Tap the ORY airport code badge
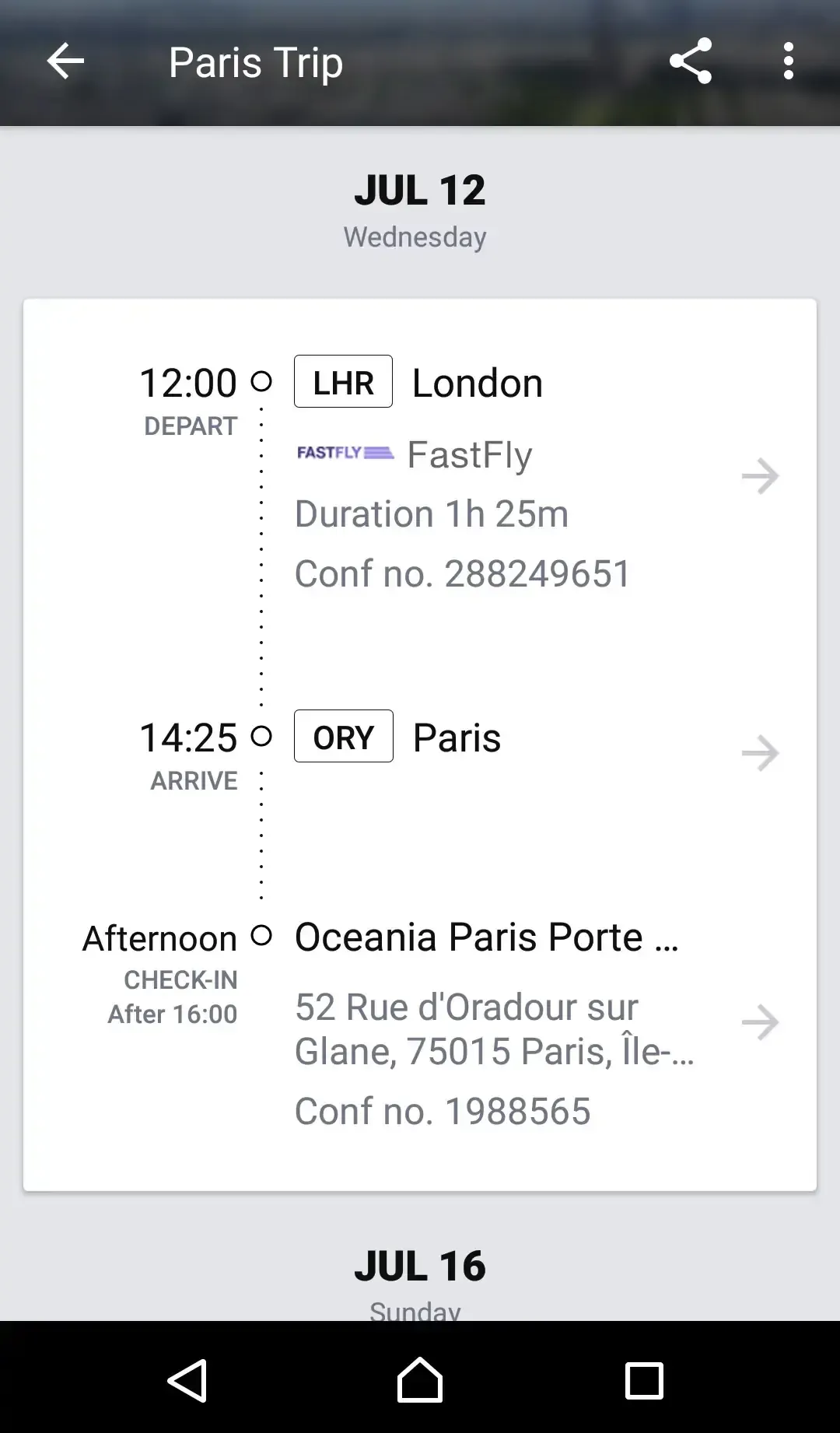Screen dimensions: 840x1433 pos(343,737)
